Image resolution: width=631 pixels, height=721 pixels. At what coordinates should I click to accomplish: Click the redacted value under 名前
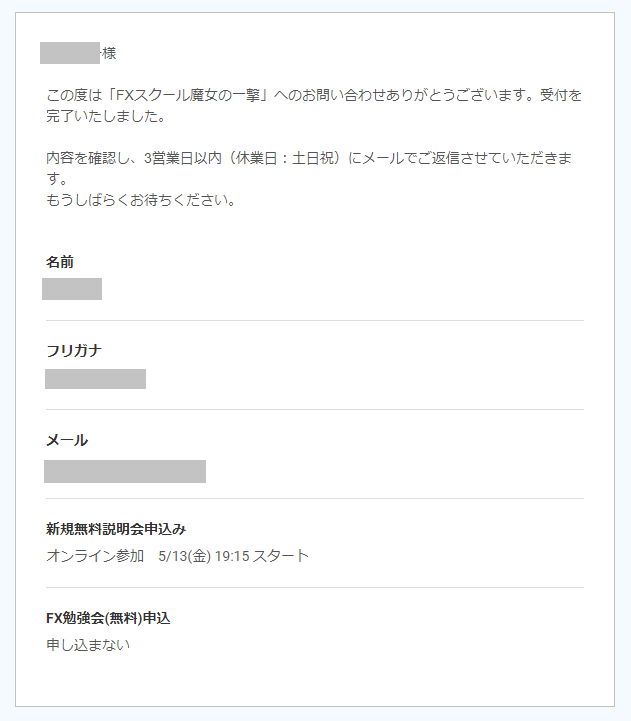pos(72,289)
